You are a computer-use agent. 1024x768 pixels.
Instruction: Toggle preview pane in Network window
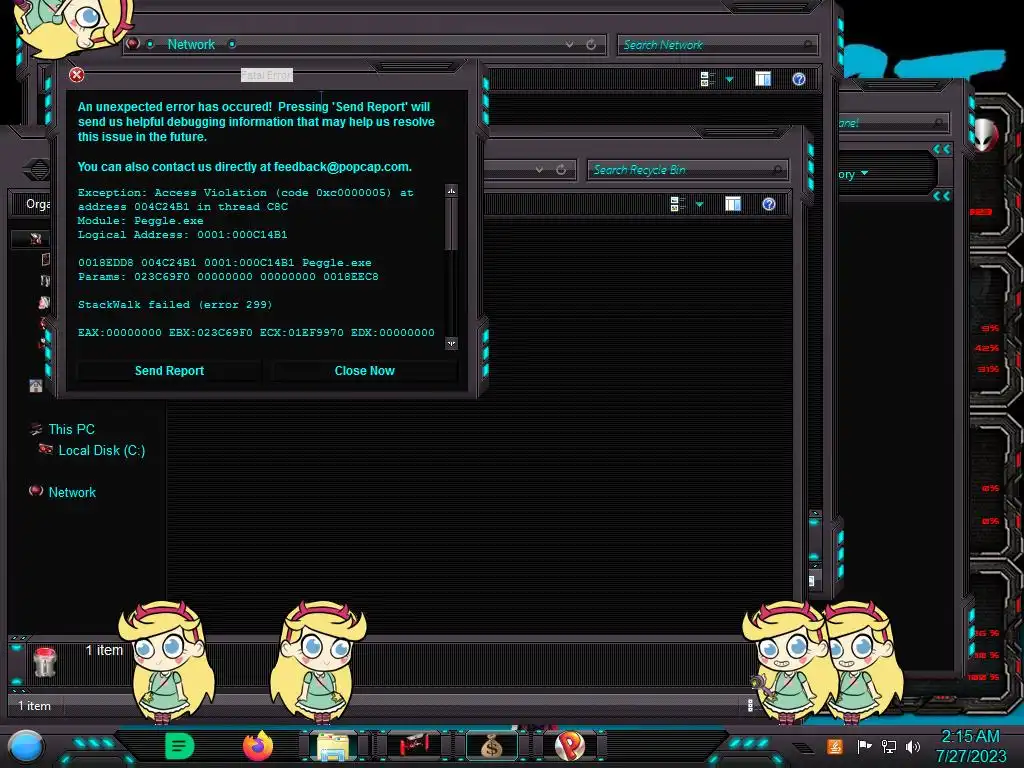[763, 79]
